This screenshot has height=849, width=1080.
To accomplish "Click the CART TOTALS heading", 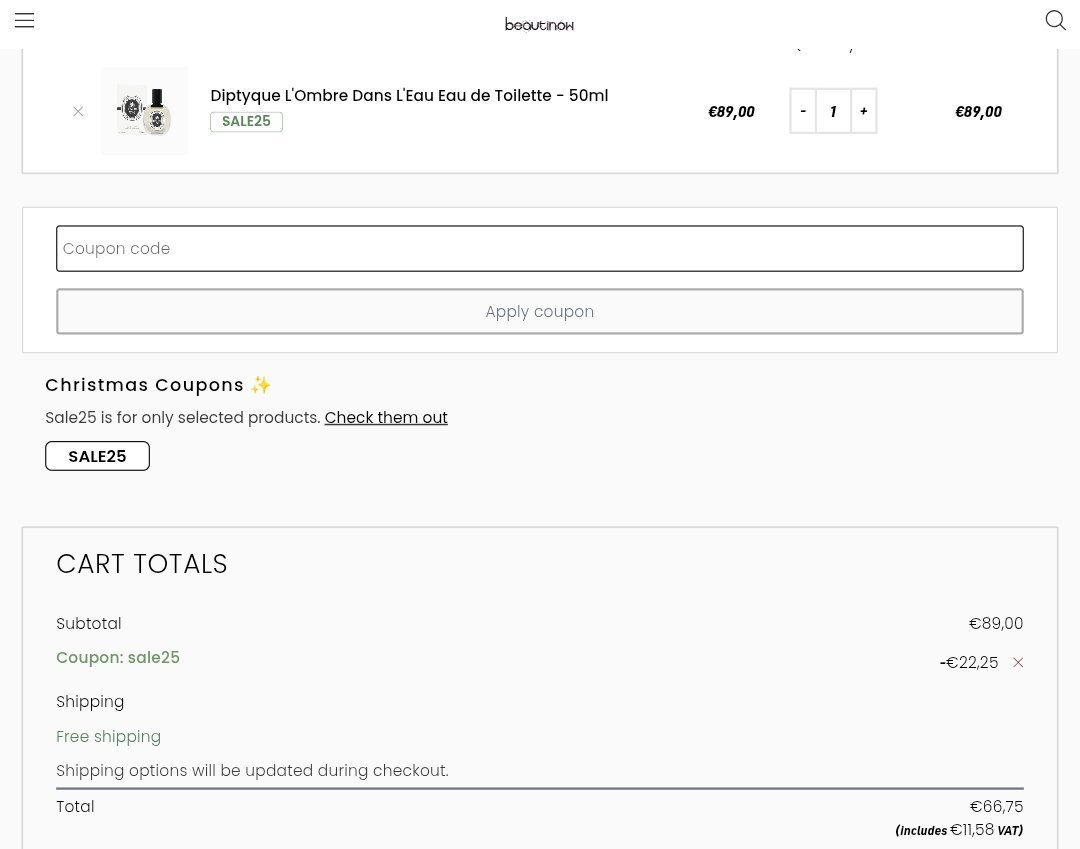I will [x=142, y=564].
